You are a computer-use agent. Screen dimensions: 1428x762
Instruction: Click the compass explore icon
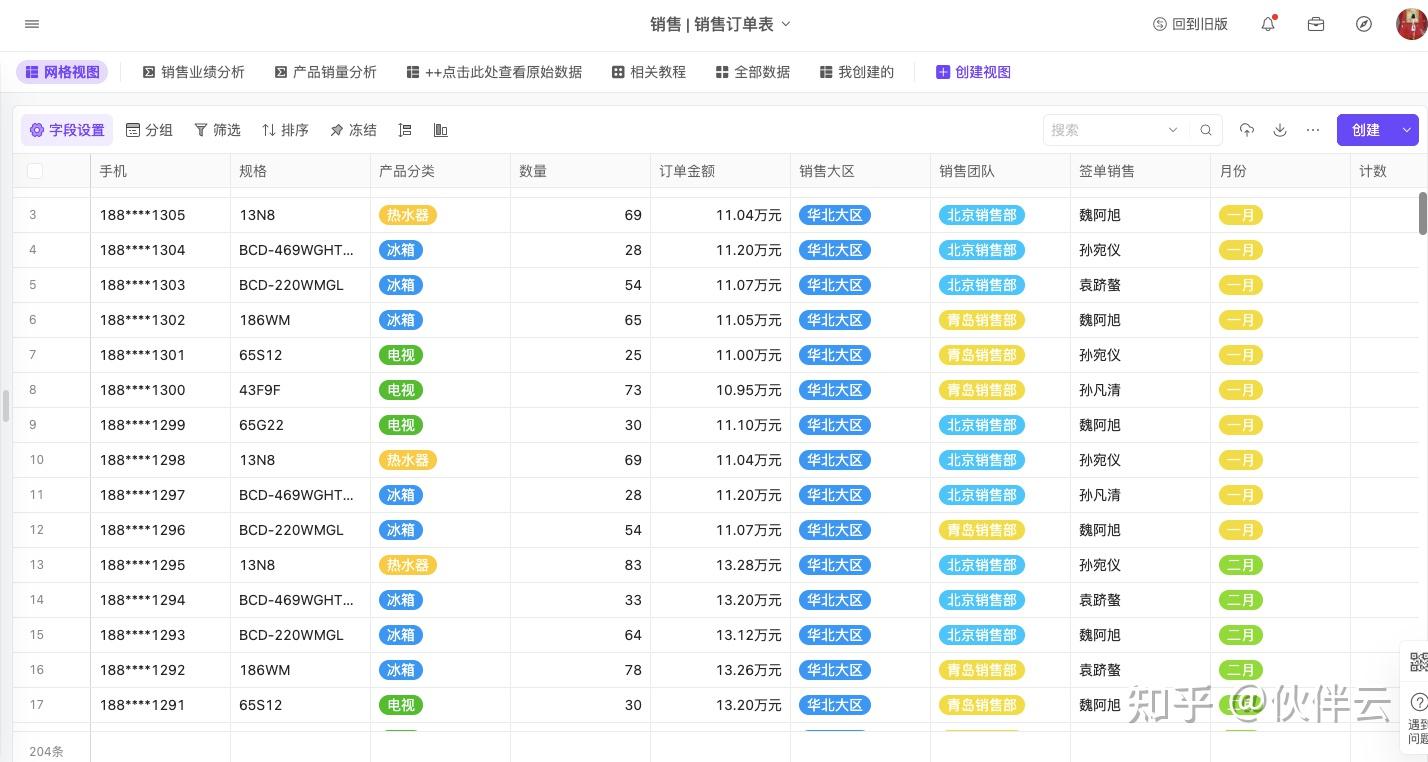click(1364, 24)
